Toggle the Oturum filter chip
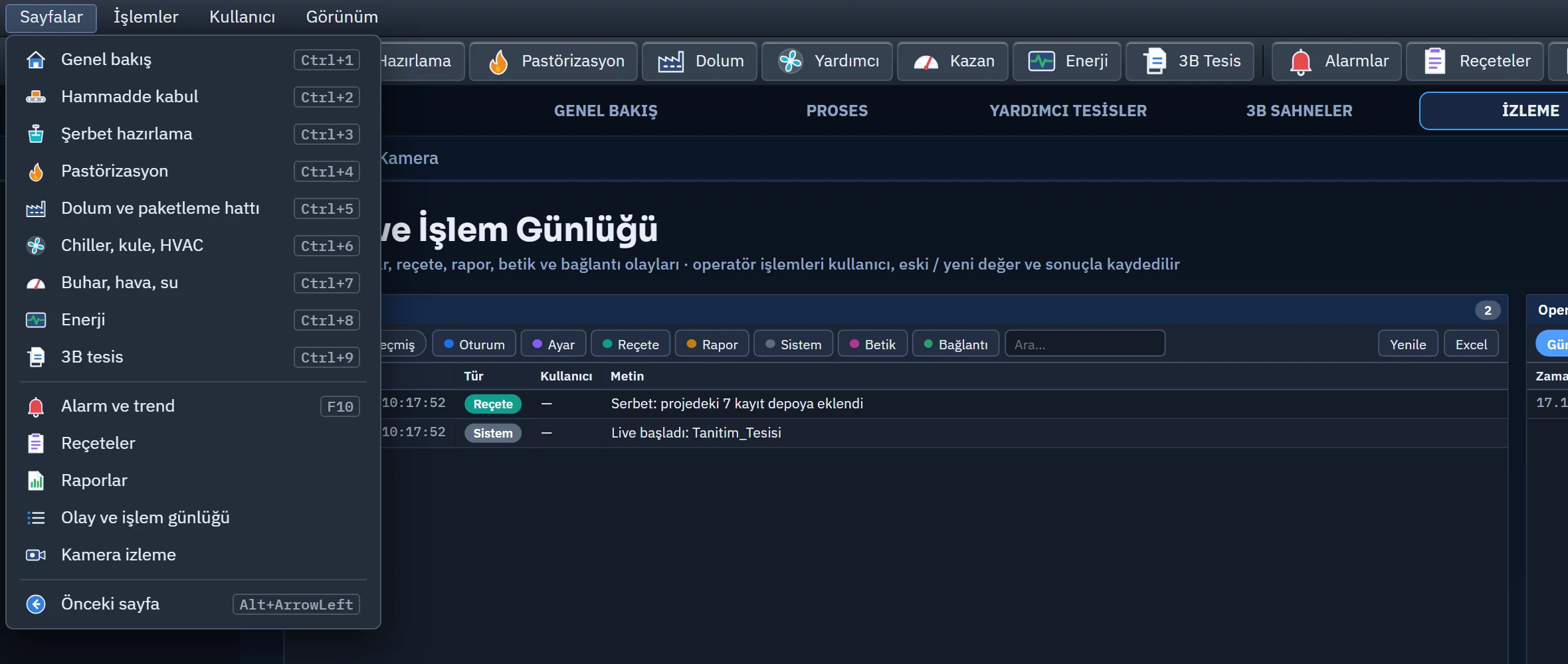The width and height of the screenshot is (1568, 664). tap(474, 344)
